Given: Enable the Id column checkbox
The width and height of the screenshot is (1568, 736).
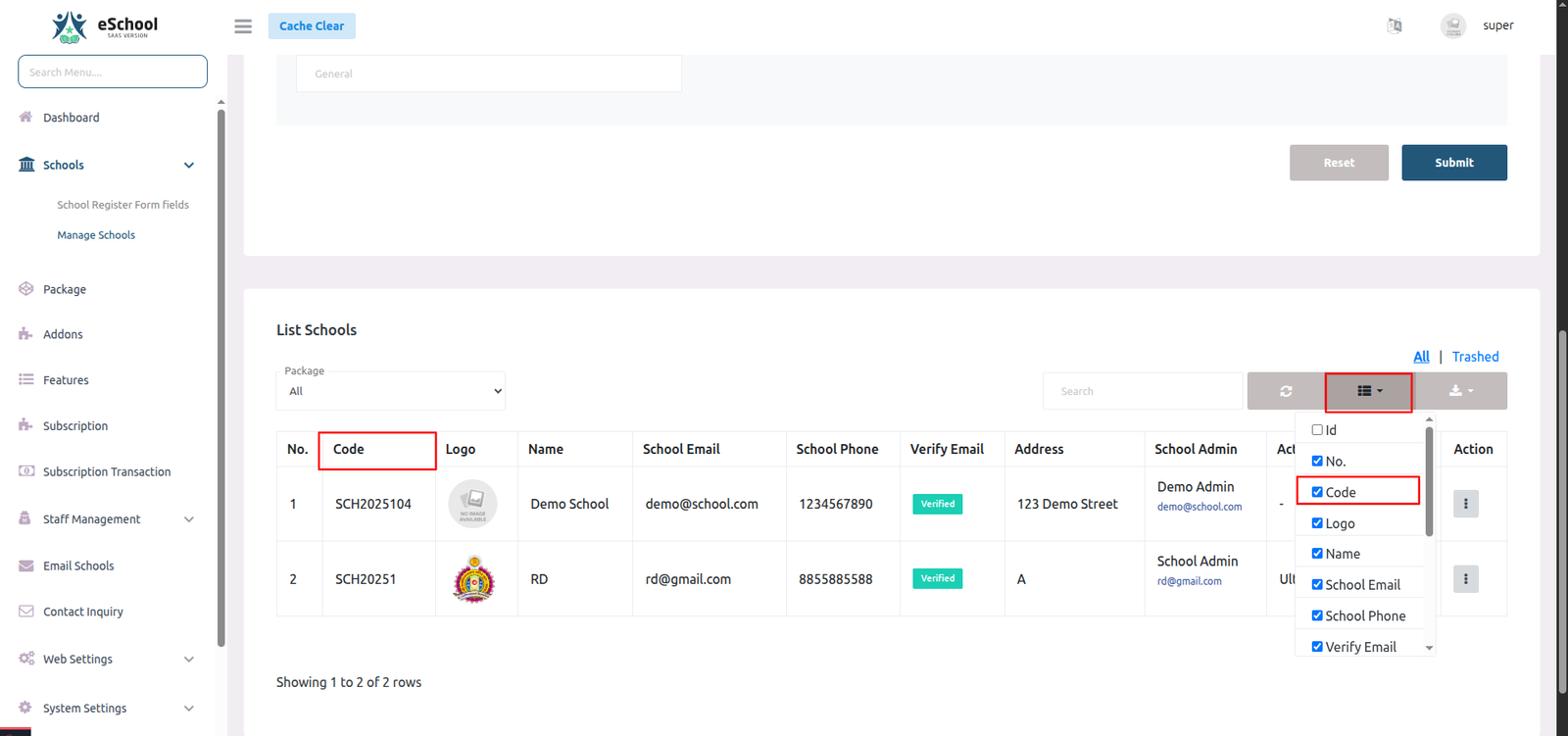Looking at the screenshot, I should point(1317,430).
